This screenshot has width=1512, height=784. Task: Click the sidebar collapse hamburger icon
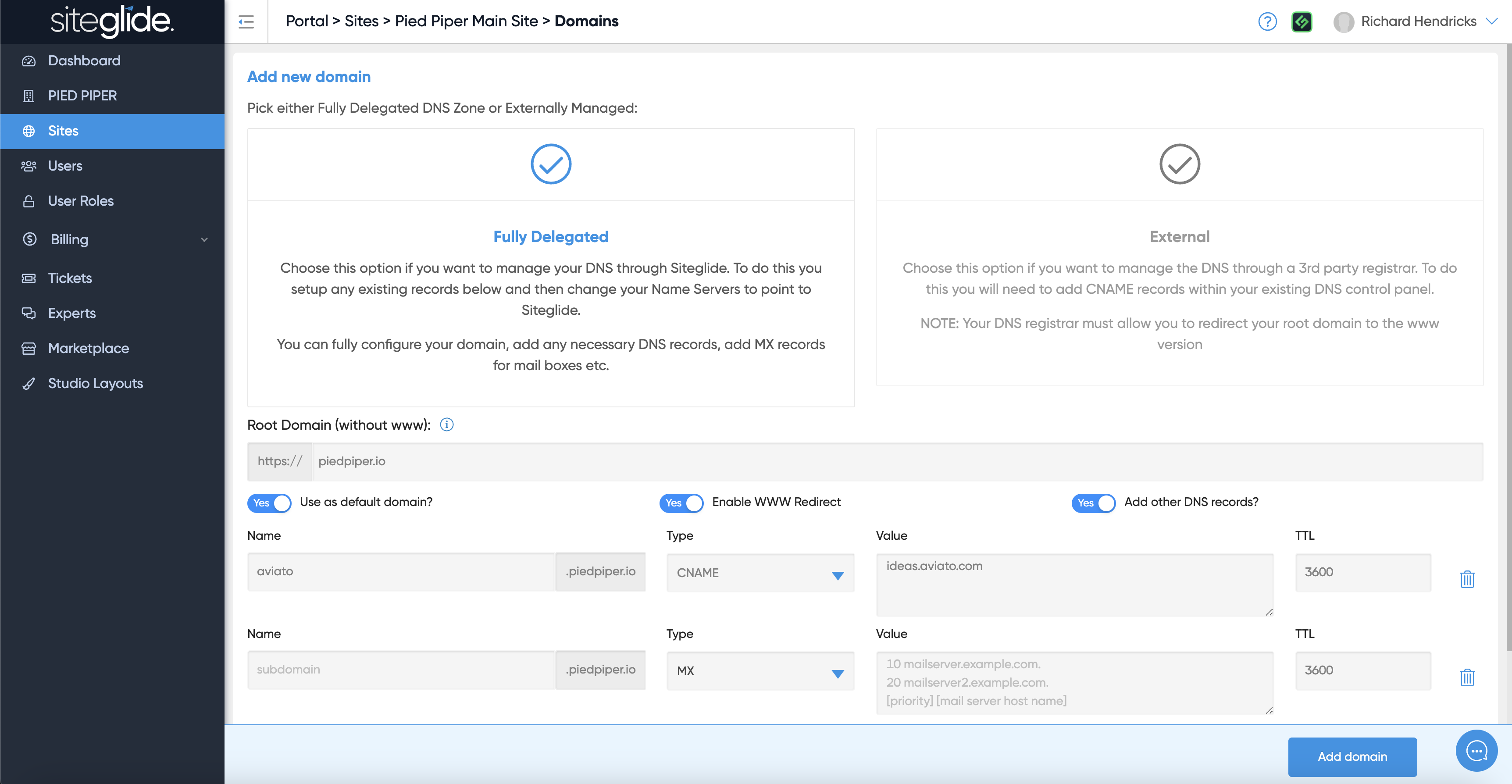pos(246,22)
